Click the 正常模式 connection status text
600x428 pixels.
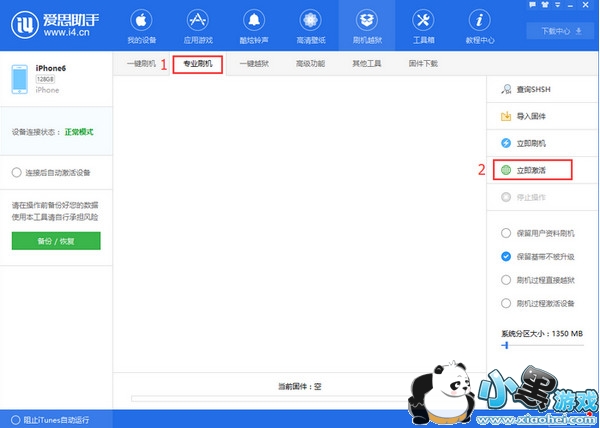[79, 132]
